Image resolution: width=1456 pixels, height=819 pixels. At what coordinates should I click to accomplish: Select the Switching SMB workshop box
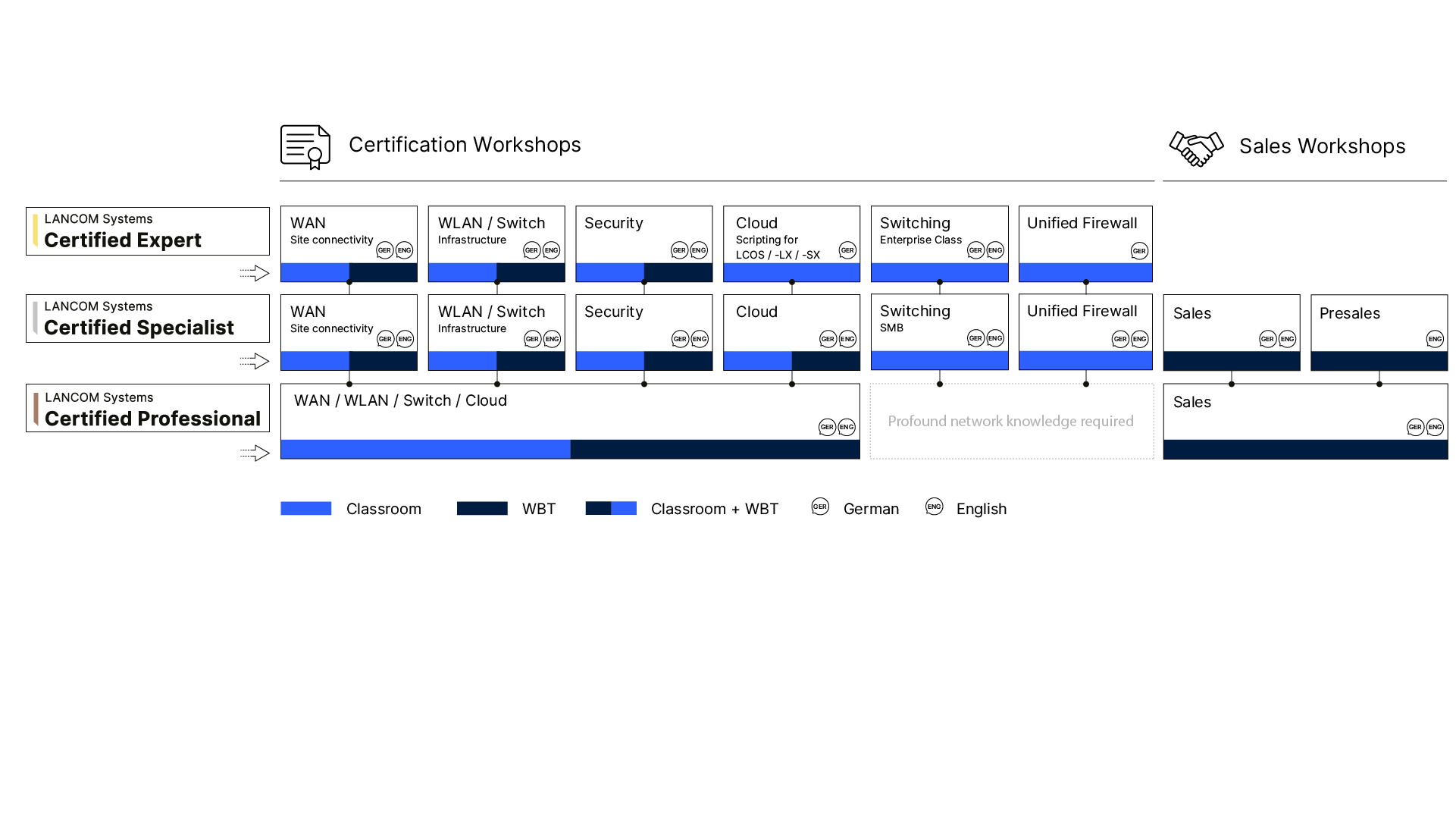pyautogui.click(x=939, y=325)
